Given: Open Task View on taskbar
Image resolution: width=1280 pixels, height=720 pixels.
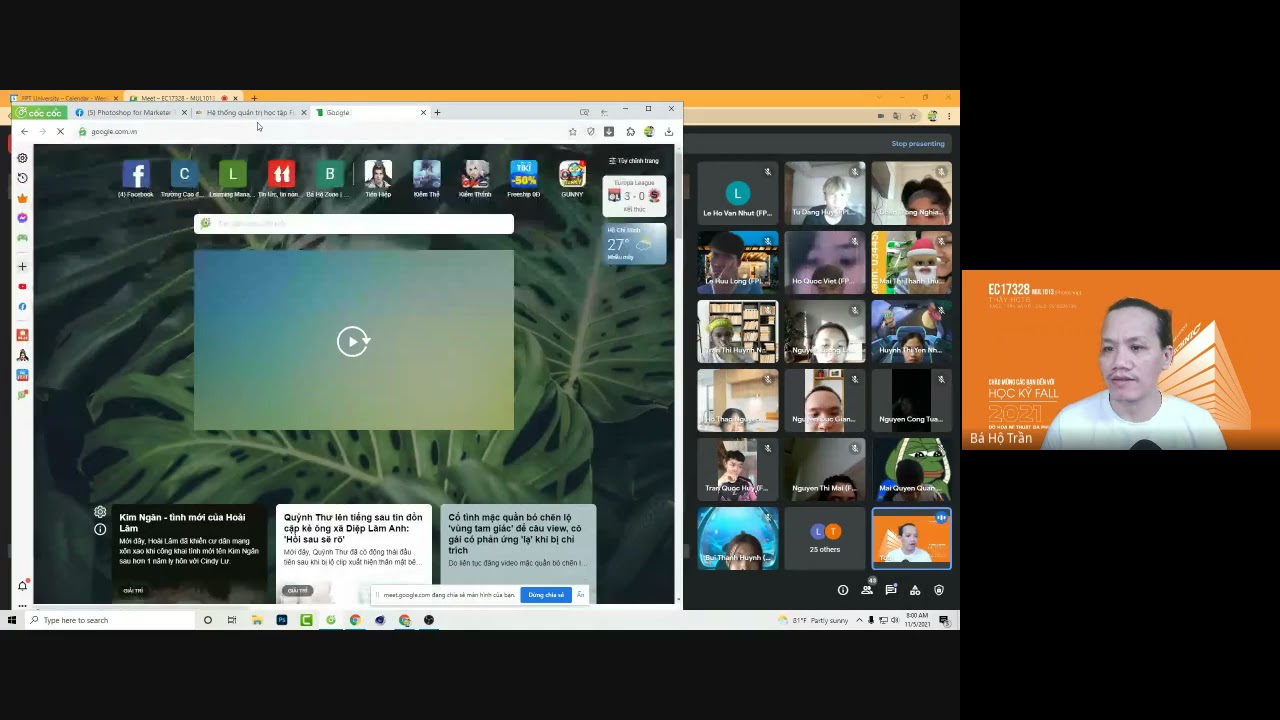Looking at the screenshot, I should (232, 620).
